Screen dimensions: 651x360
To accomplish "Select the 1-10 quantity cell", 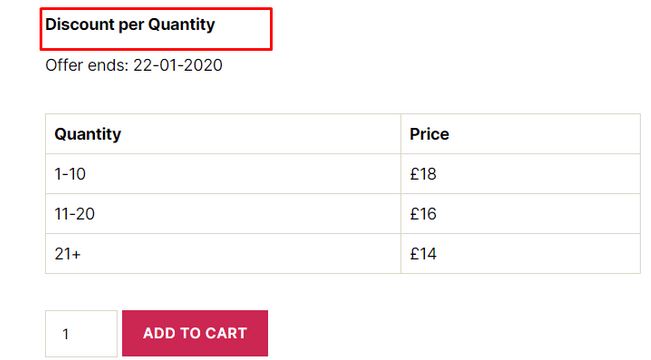I will pos(223,174).
